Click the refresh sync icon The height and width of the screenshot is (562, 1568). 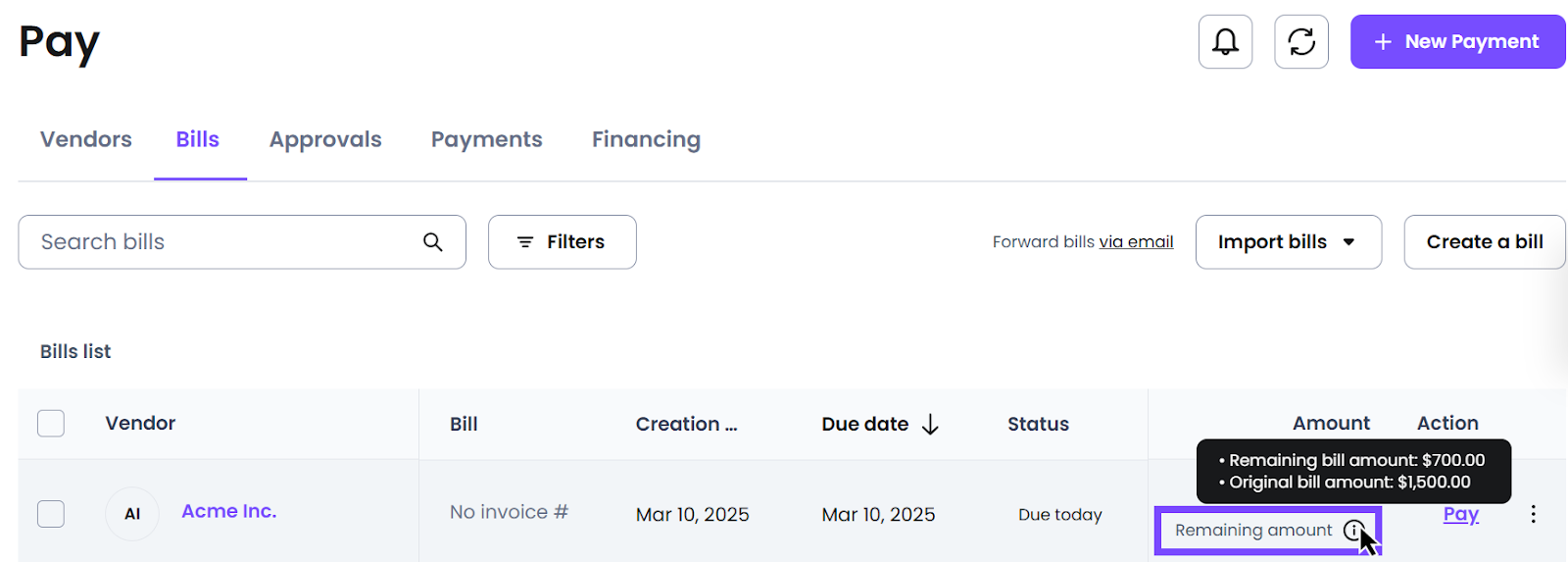1301,41
